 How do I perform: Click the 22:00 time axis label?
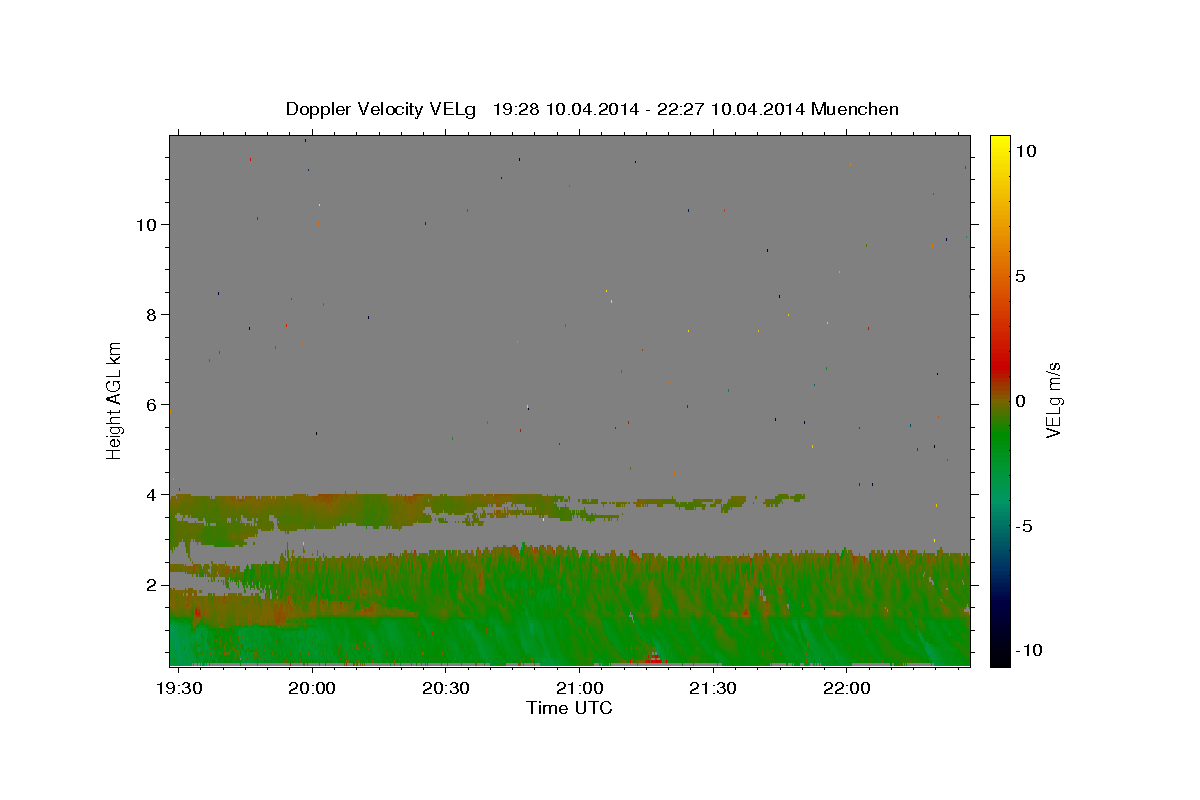tap(846, 688)
